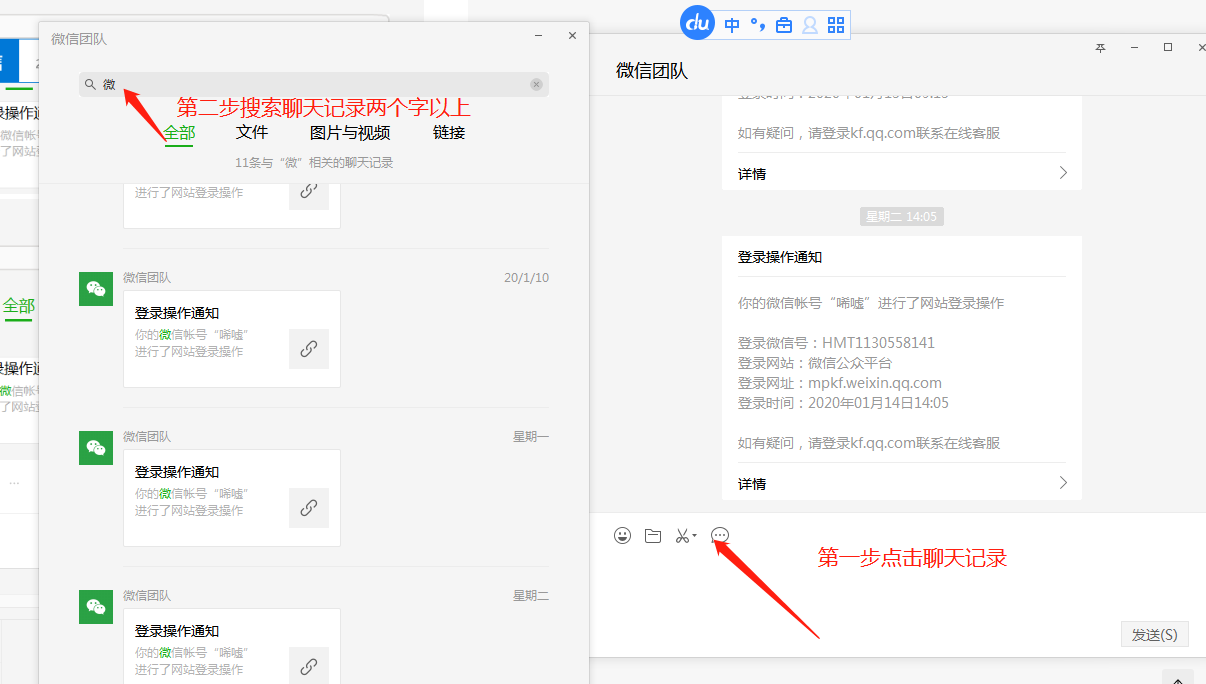Click the 星期二 14:05 timestamp label
The image size is (1206, 684).
pos(902,216)
